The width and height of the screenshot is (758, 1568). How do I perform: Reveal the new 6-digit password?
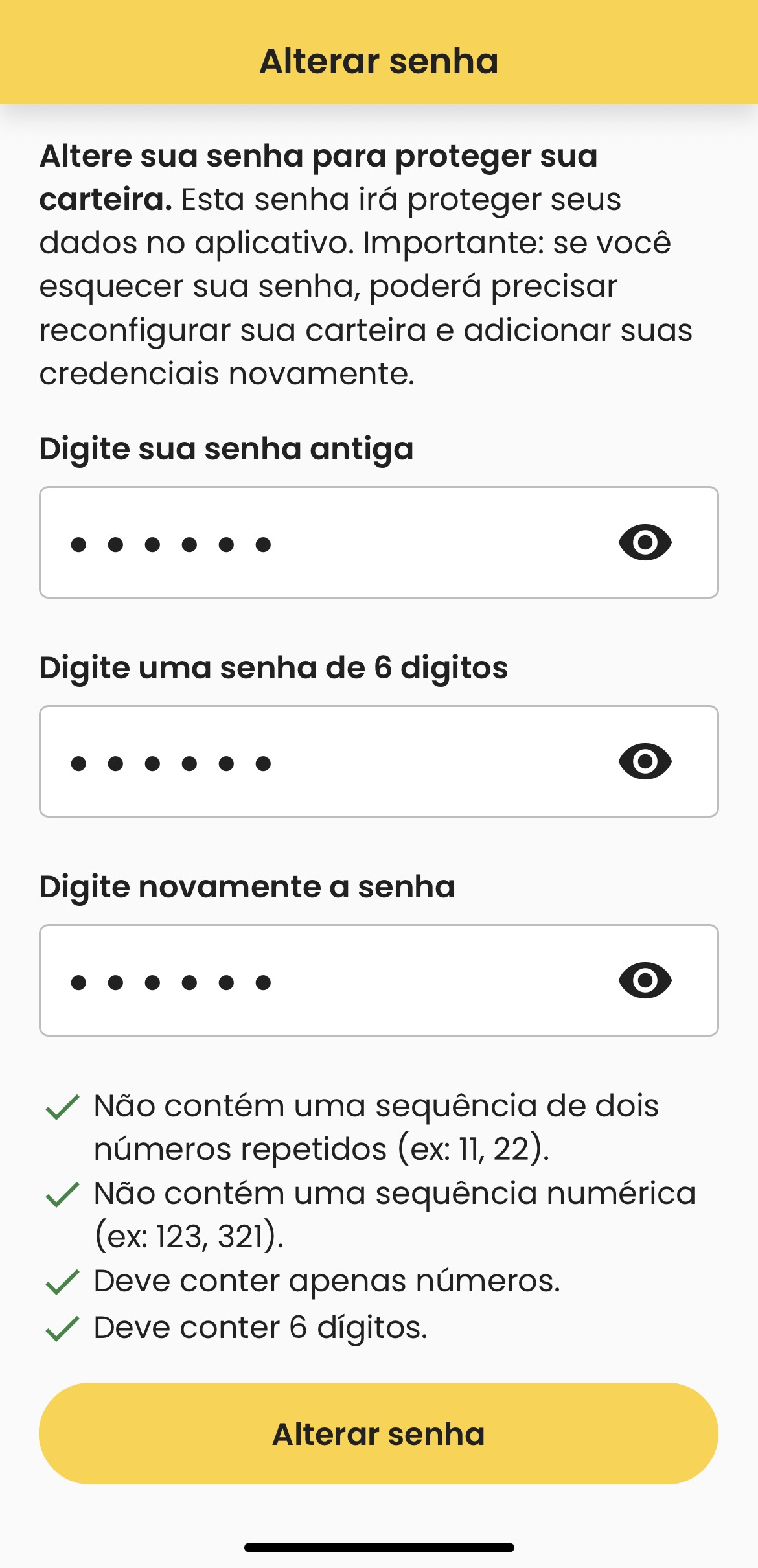(645, 761)
